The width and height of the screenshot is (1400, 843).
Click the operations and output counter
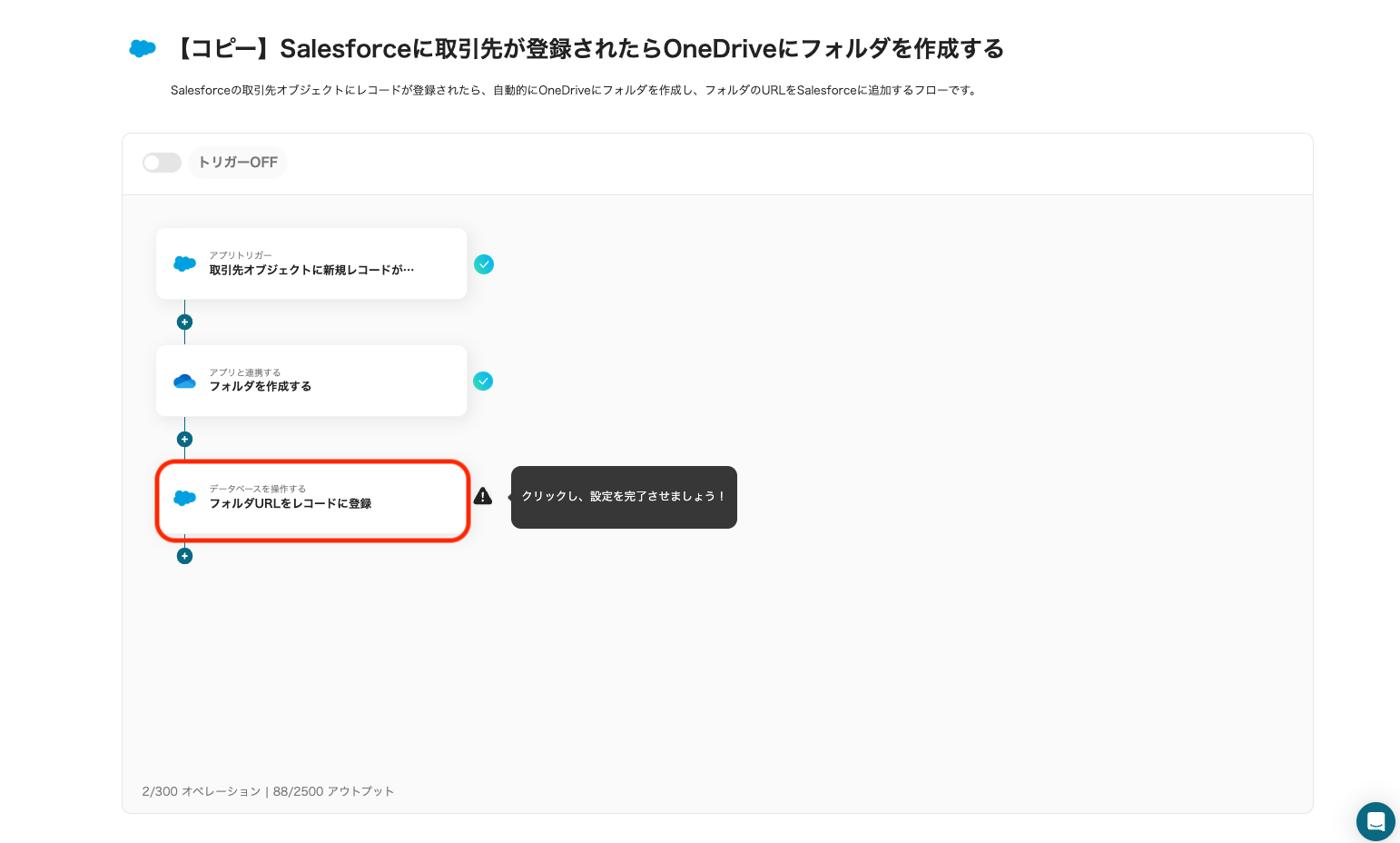(x=268, y=791)
